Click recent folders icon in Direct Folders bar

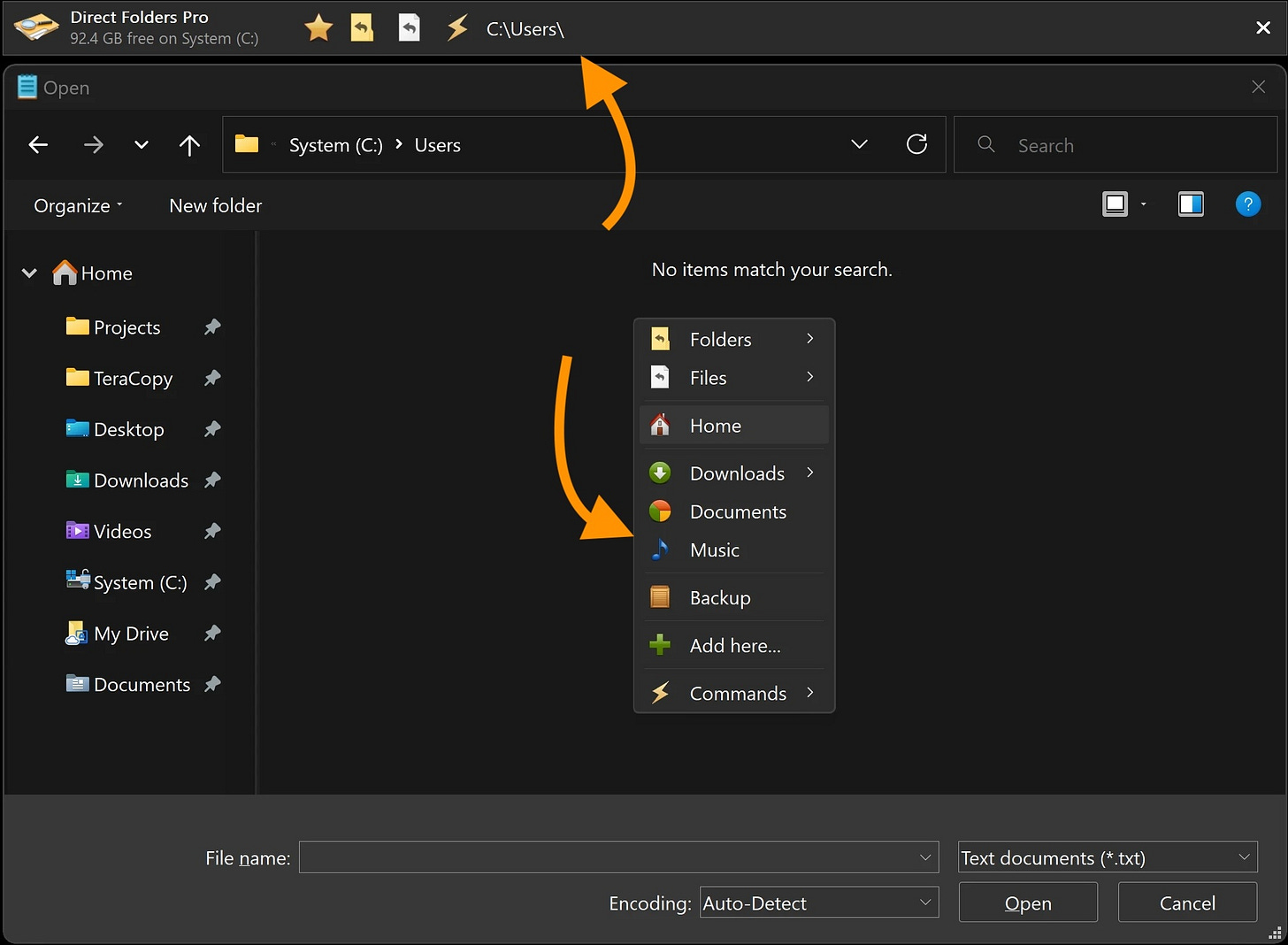click(362, 28)
